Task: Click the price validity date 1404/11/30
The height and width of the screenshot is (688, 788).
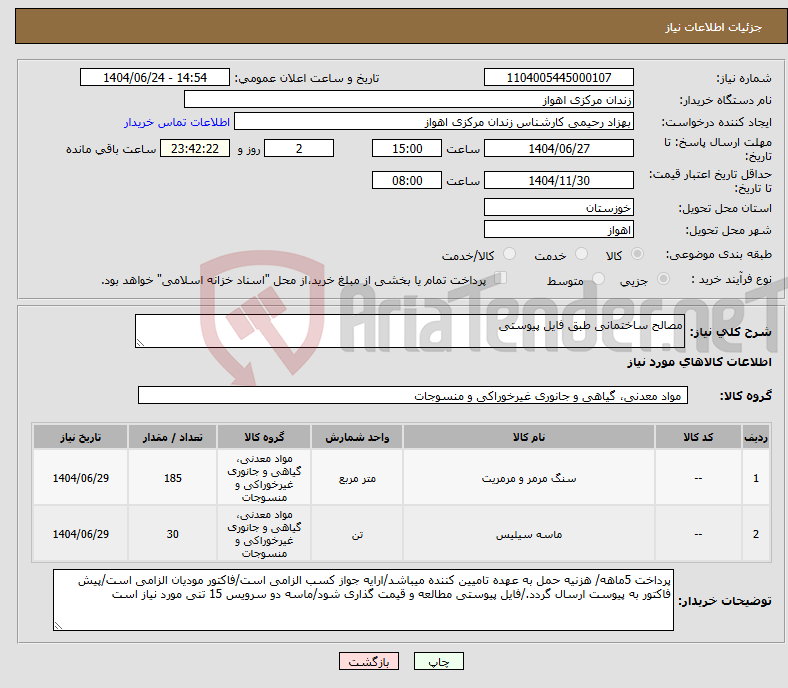Action: pyautogui.click(x=559, y=180)
